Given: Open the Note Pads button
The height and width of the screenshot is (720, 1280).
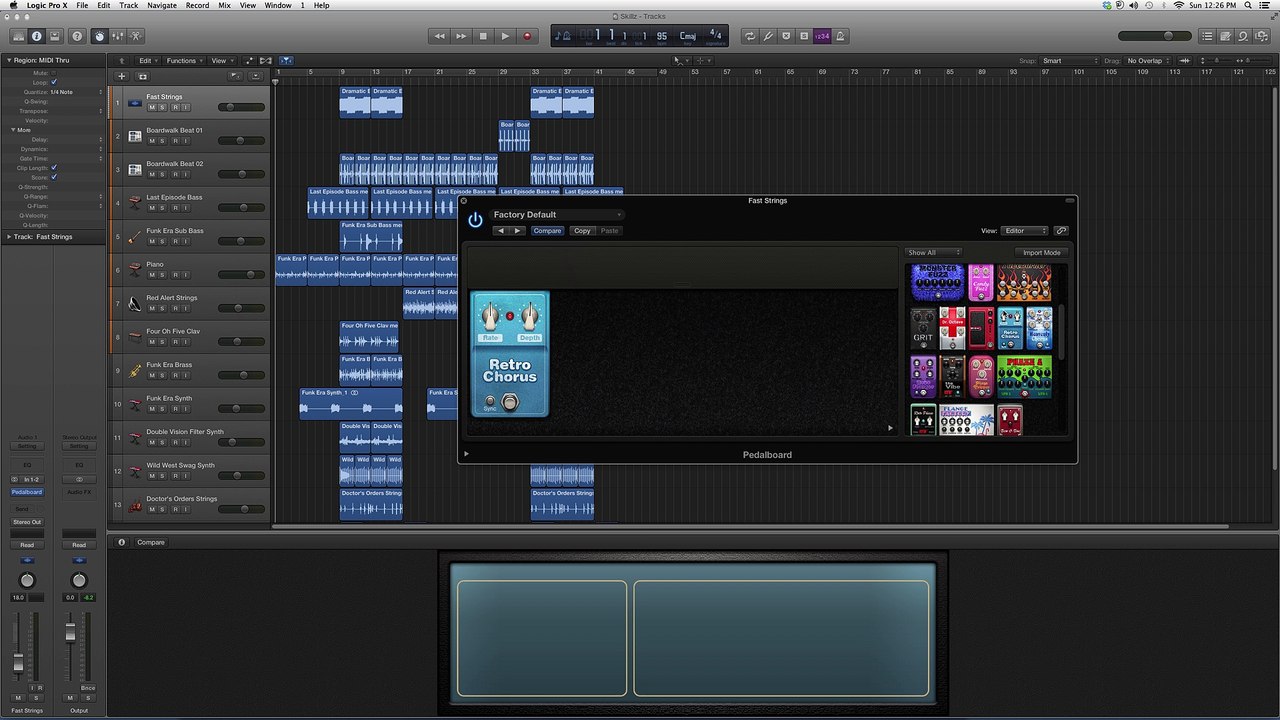Looking at the screenshot, I should (1225, 36).
